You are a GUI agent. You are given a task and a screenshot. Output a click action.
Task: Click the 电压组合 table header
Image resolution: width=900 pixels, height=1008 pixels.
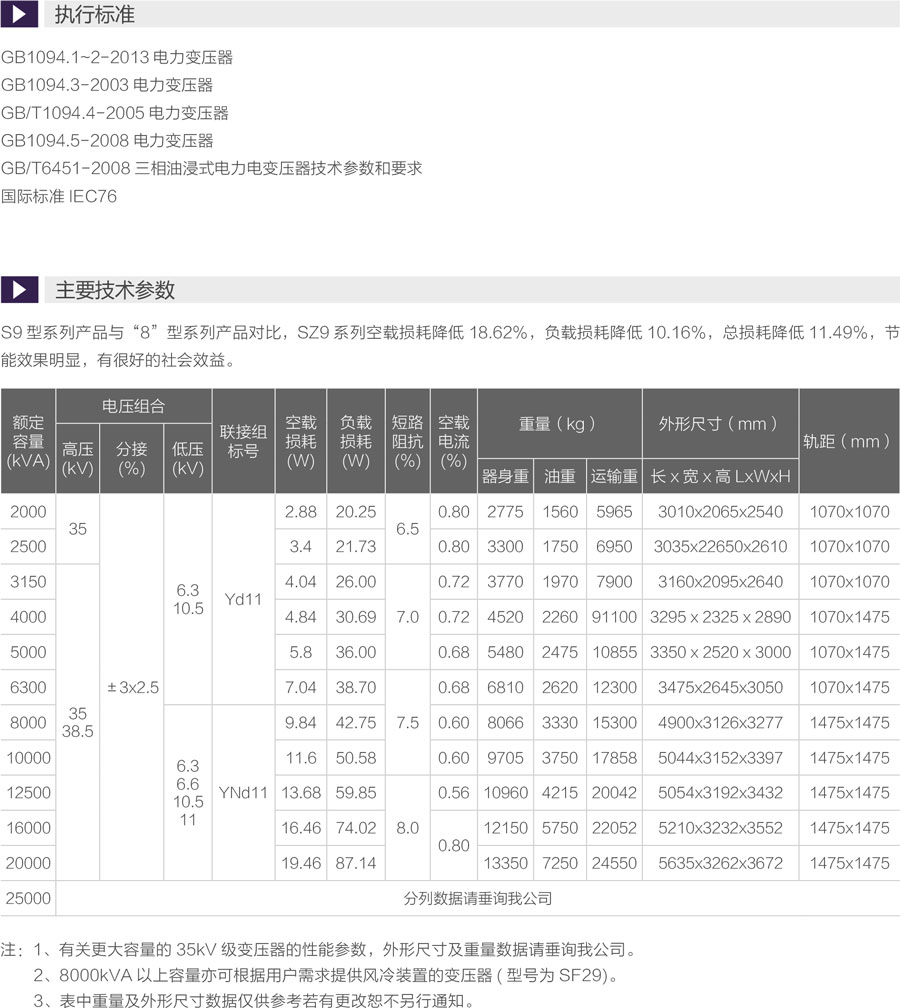134,406
